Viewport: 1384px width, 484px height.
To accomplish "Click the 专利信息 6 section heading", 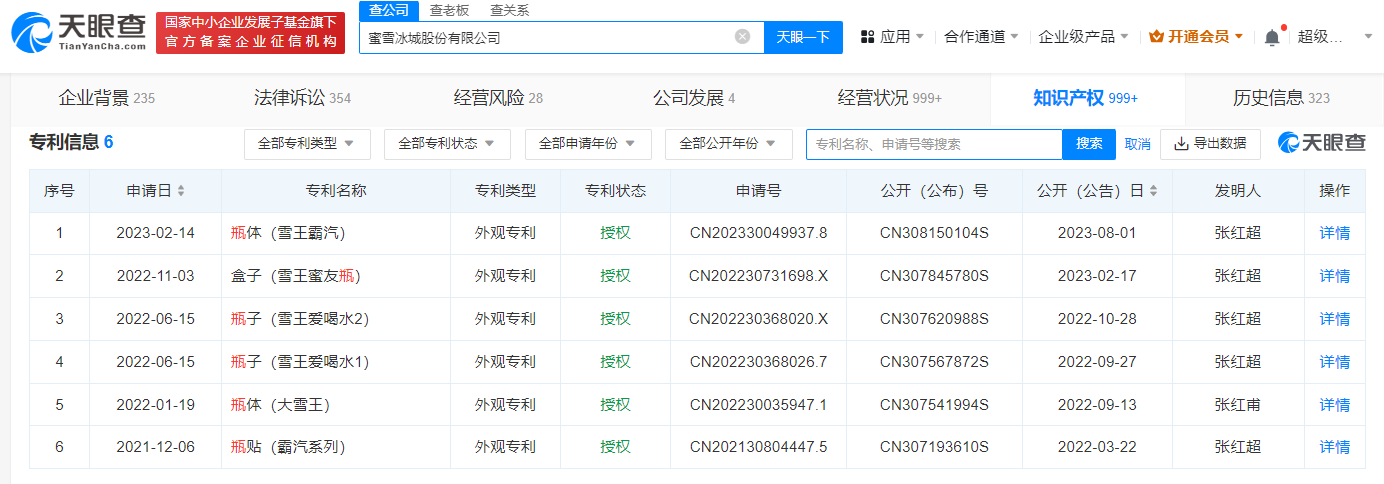I will [x=71, y=142].
